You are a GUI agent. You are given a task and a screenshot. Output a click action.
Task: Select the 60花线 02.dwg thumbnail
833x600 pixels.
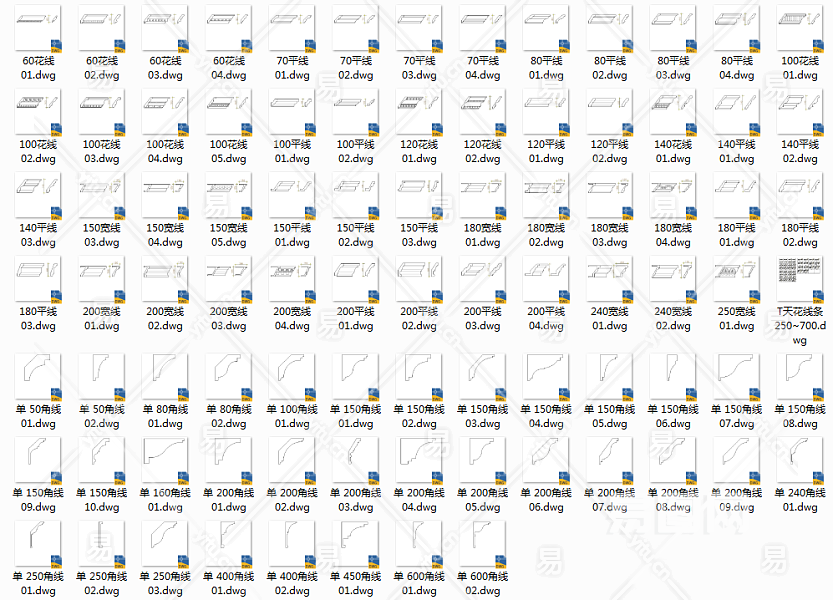point(102,29)
